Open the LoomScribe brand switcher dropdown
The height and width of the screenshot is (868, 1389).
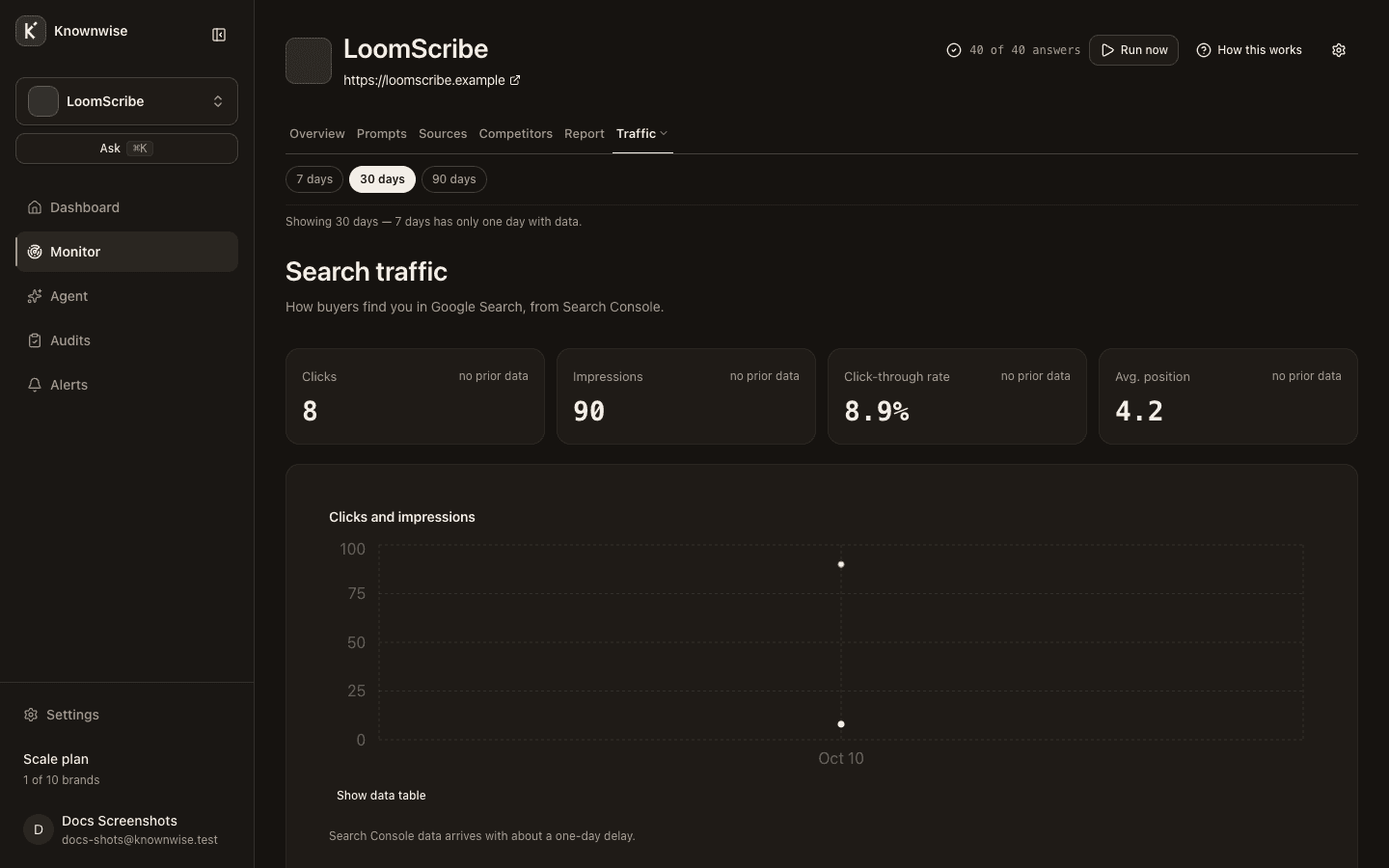[x=126, y=101]
